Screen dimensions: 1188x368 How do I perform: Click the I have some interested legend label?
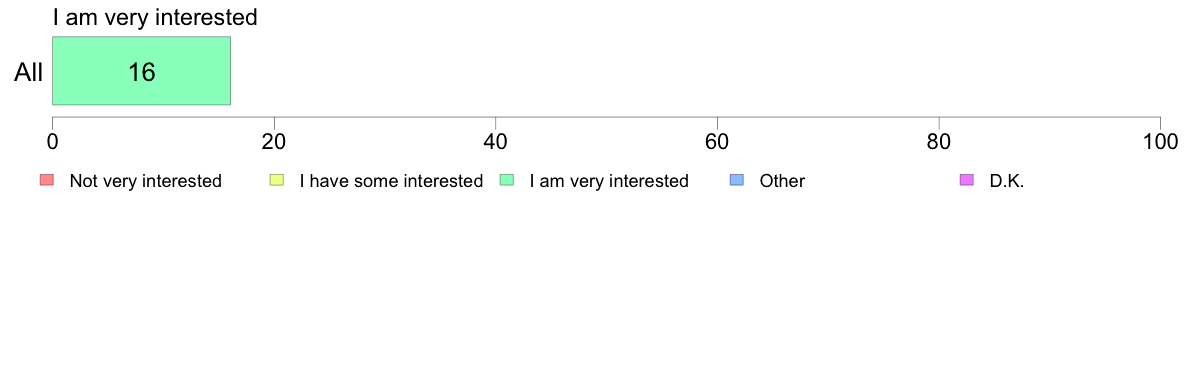click(391, 181)
